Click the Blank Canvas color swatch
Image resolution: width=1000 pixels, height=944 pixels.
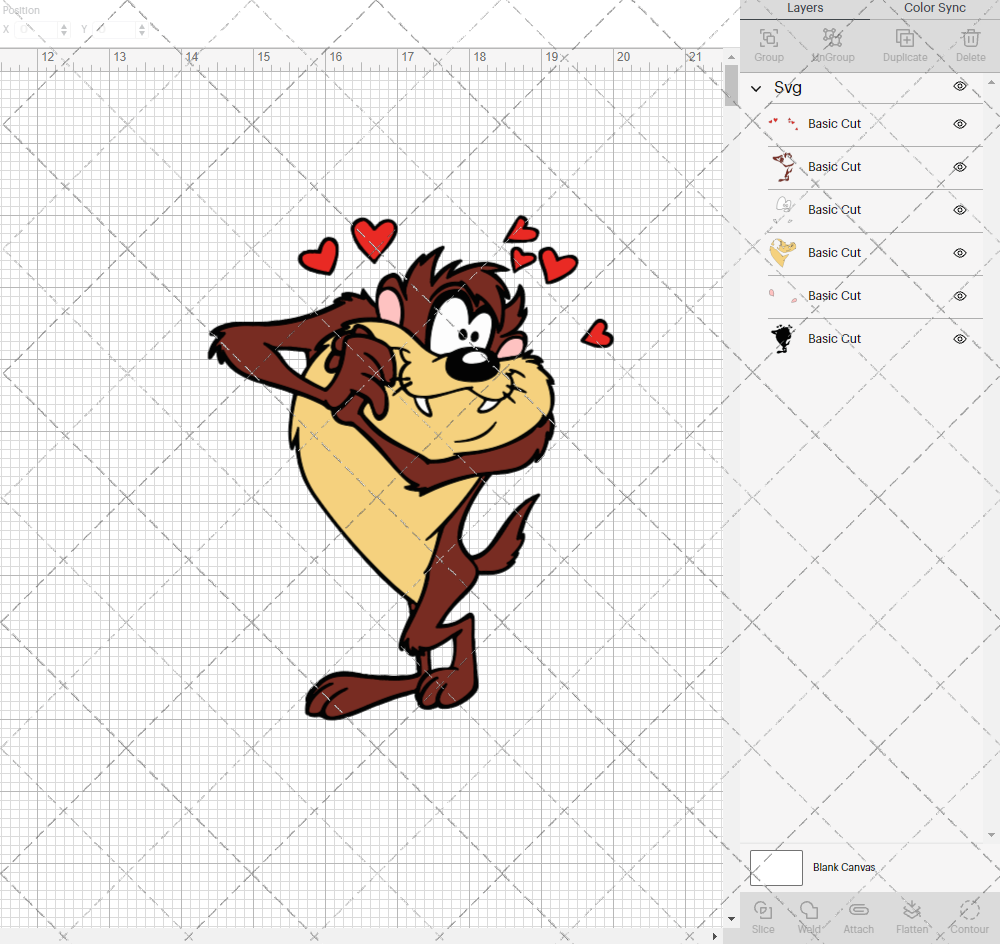776,867
